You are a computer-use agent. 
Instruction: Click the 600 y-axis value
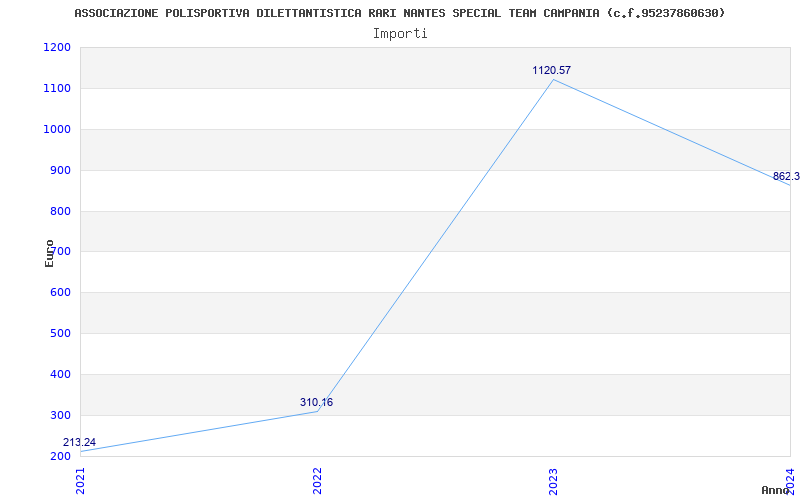[60, 293]
